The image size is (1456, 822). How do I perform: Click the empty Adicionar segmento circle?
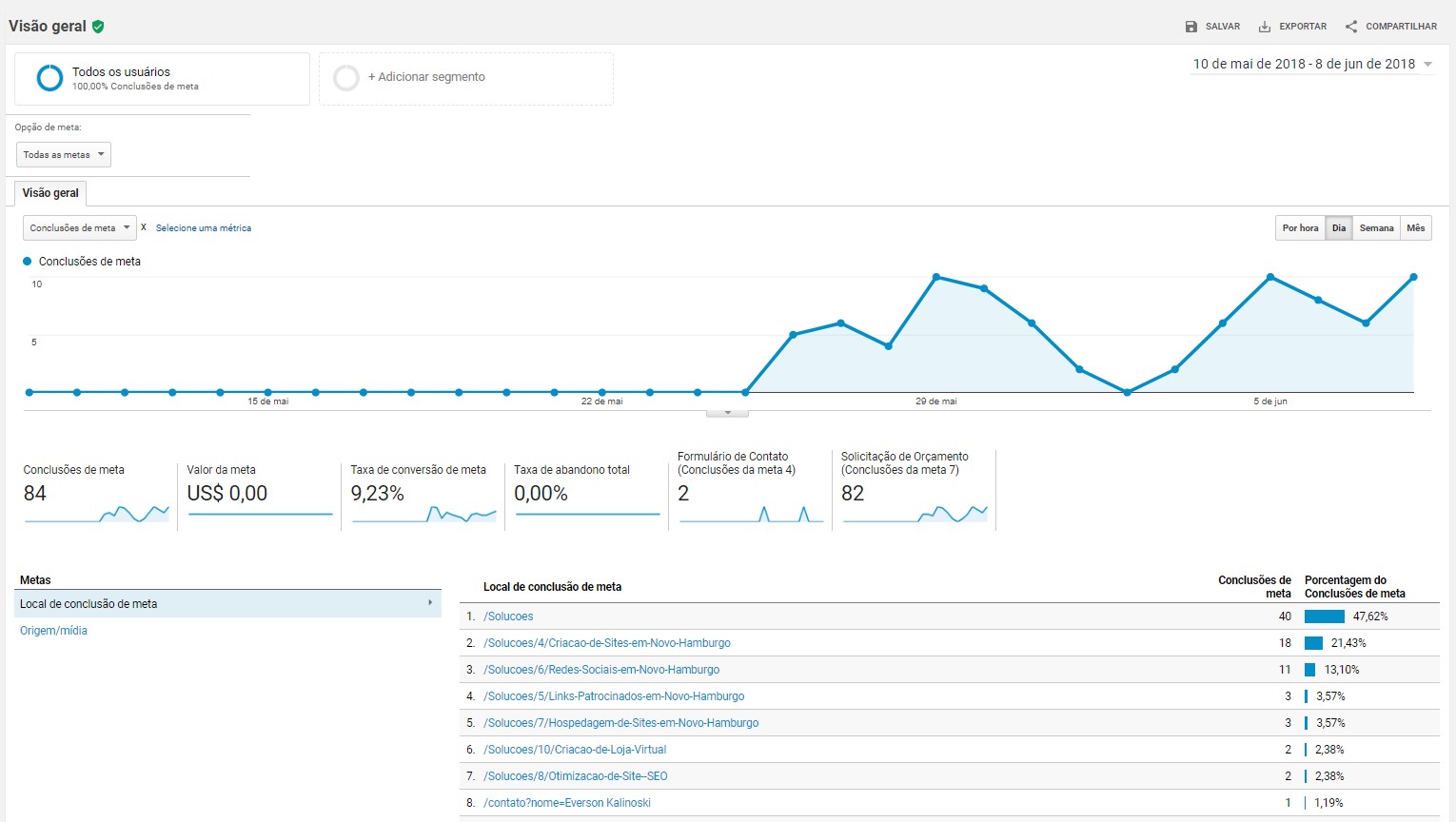[x=346, y=78]
